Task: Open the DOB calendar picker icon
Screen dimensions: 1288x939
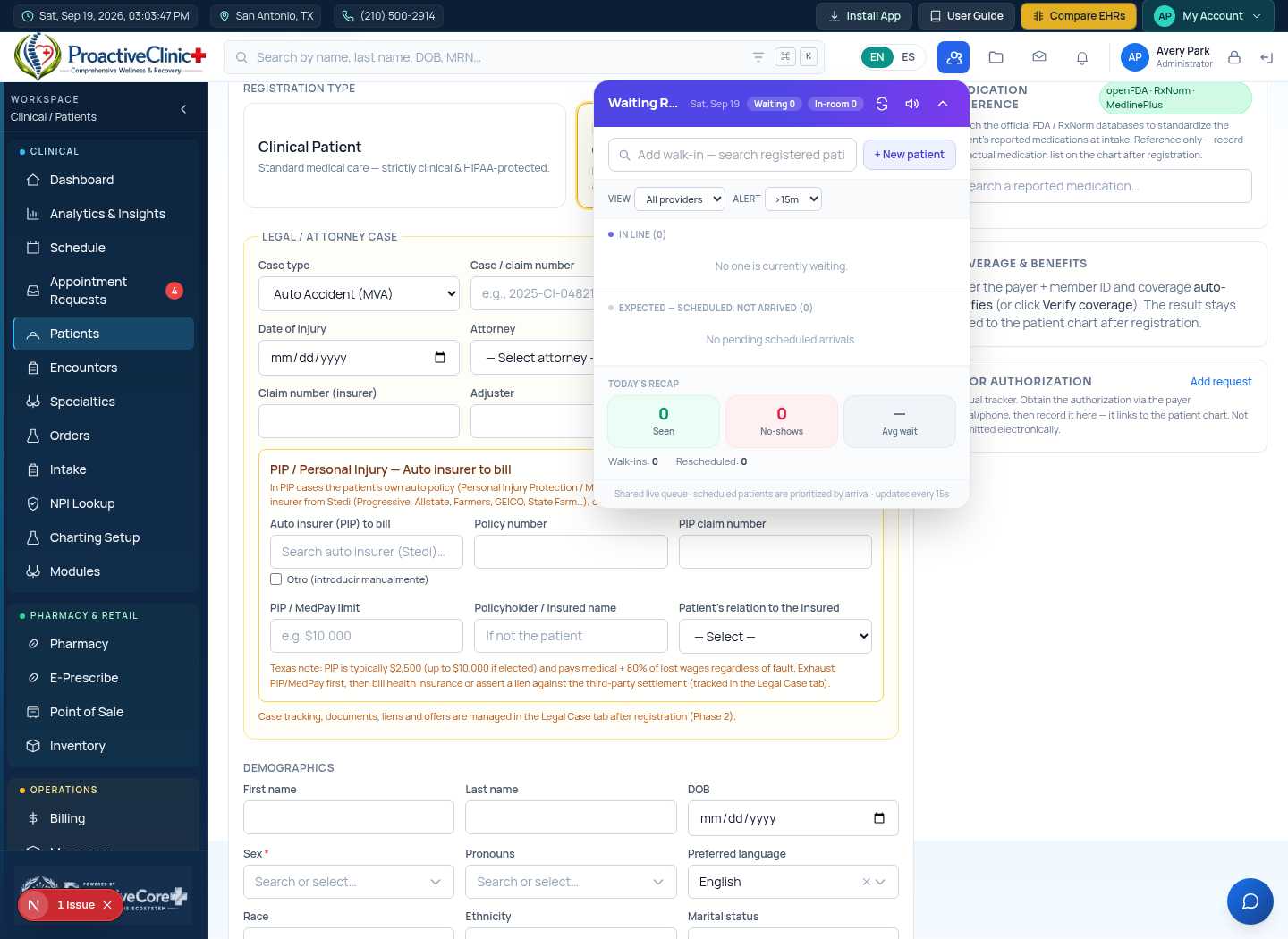Action: click(x=879, y=818)
